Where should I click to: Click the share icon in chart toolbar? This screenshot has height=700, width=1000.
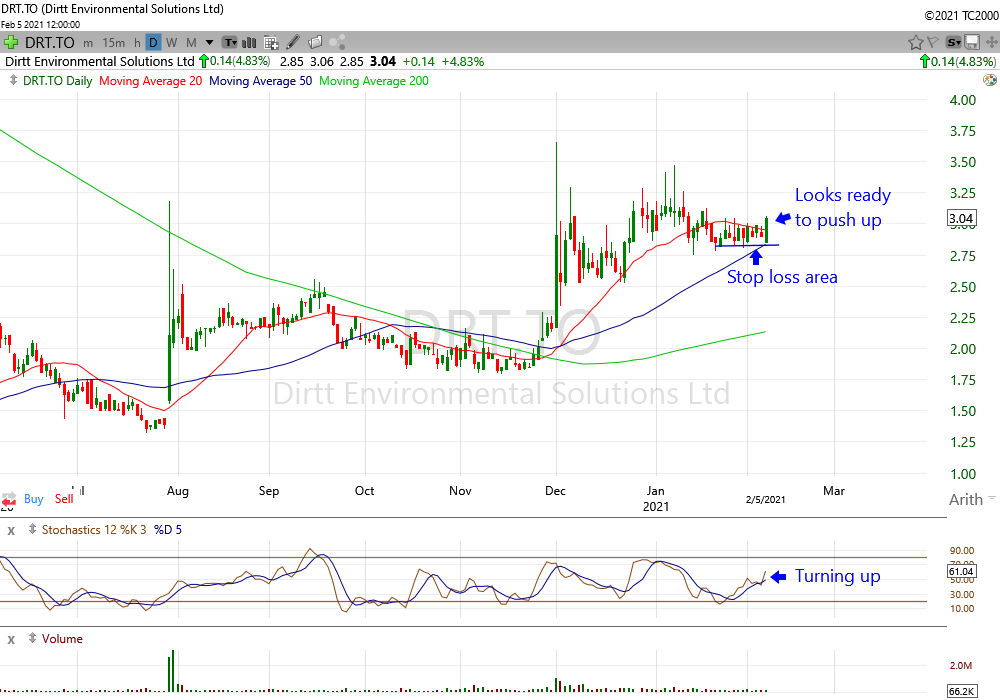(x=337, y=43)
